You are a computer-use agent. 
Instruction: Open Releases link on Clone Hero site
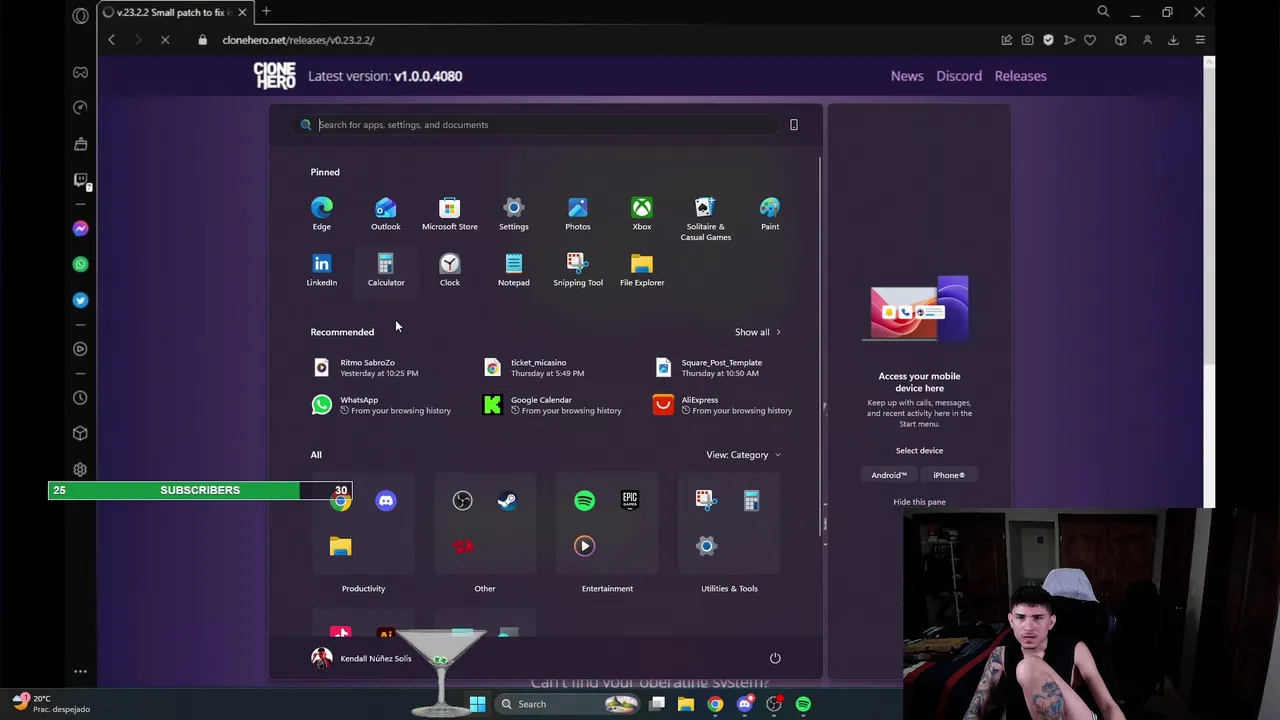click(1020, 76)
